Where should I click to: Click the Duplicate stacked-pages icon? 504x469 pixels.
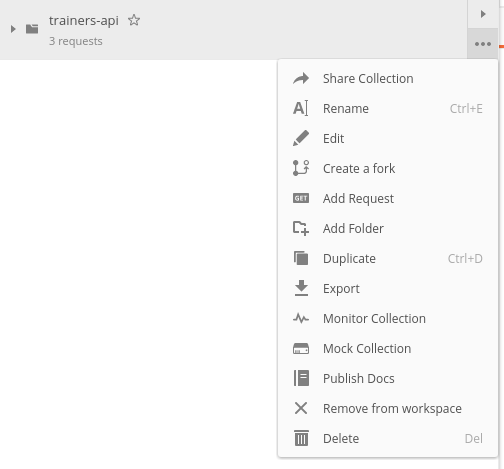click(301, 258)
